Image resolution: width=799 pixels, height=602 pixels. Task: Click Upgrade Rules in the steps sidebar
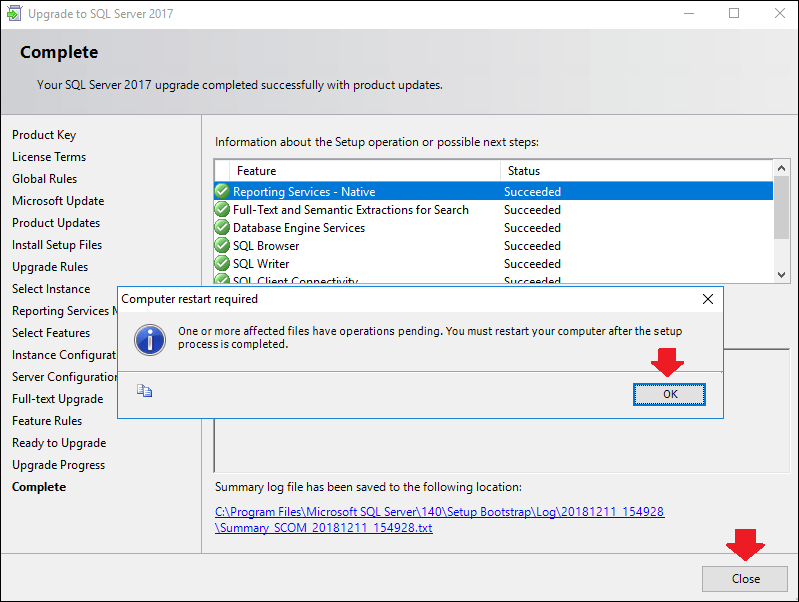(x=50, y=267)
